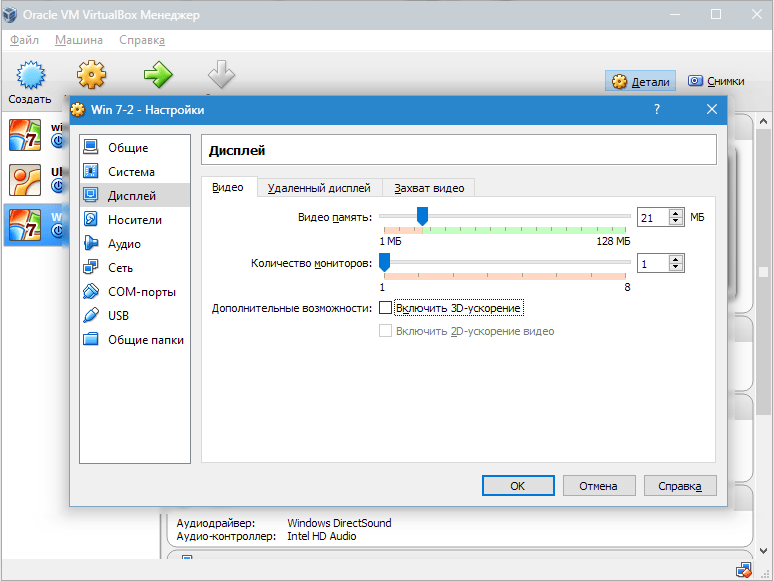This screenshot has width=774, height=581.
Task: Select the Система chip icon in sidebar
Action: pyautogui.click(x=91, y=172)
